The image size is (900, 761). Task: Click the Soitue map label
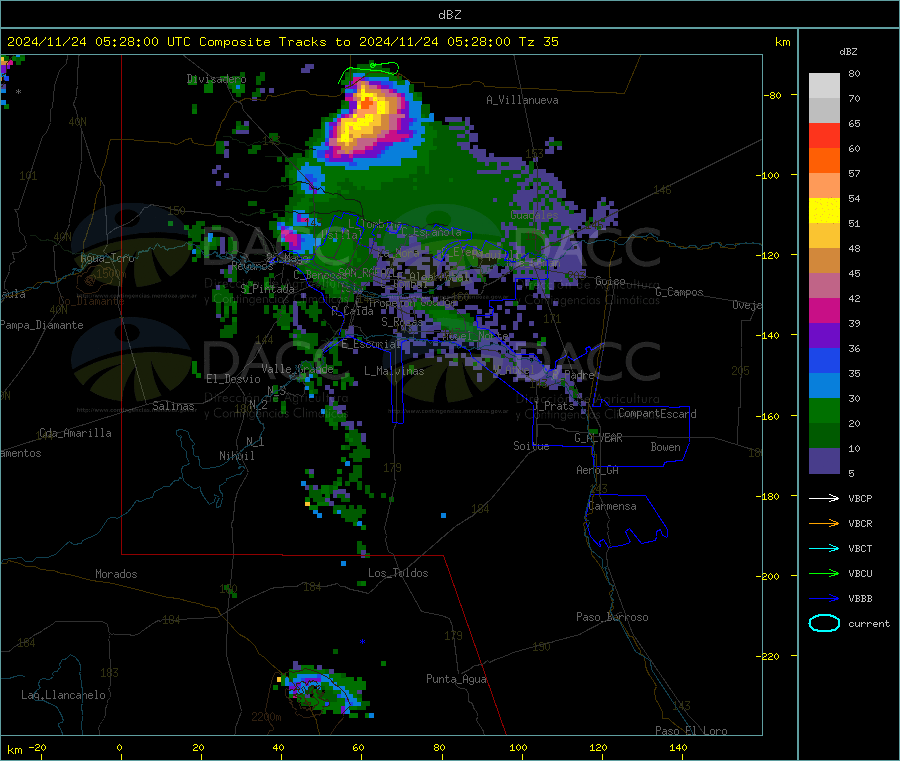point(531,446)
